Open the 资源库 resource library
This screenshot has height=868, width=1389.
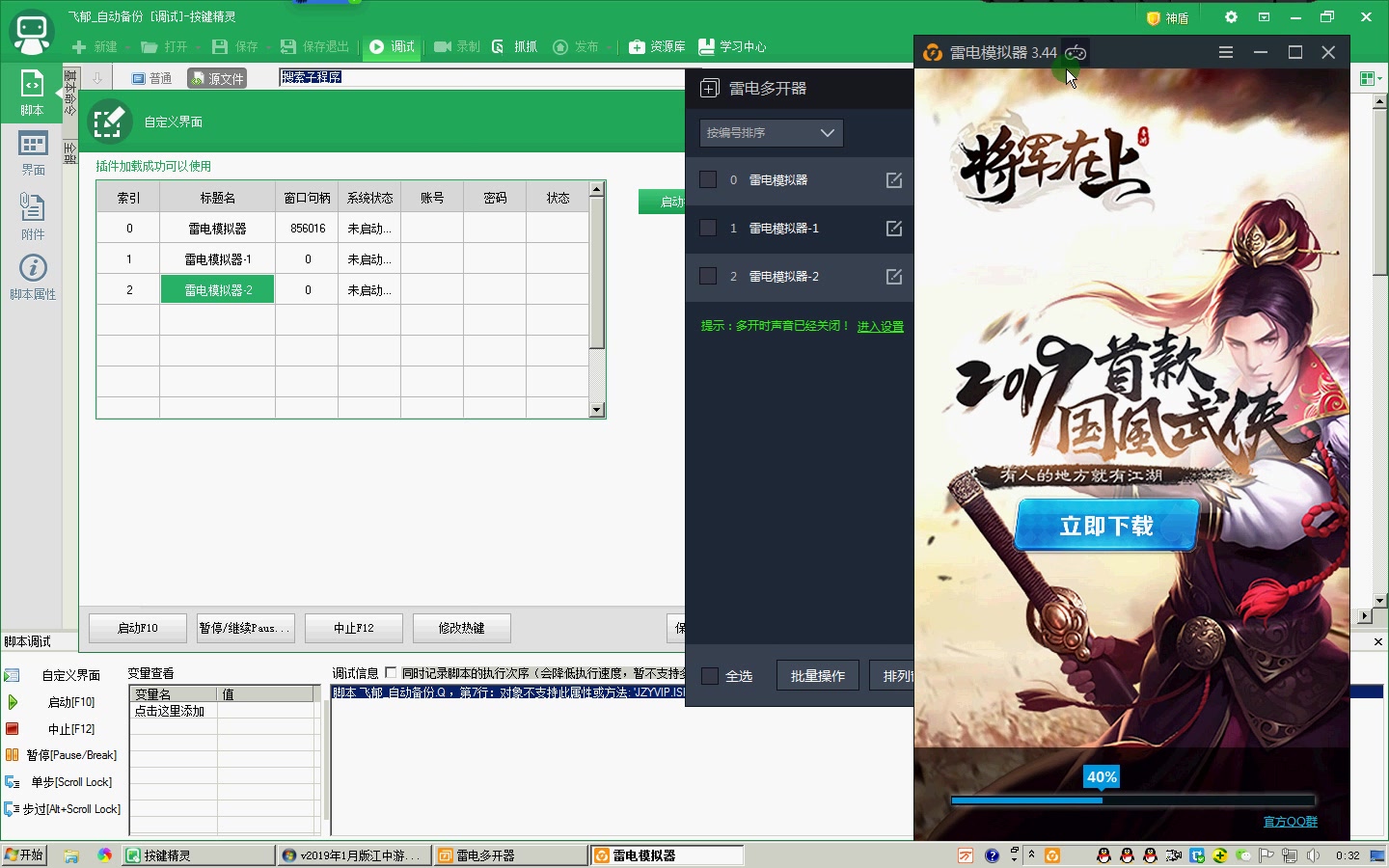pyautogui.click(x=657, y=46)
